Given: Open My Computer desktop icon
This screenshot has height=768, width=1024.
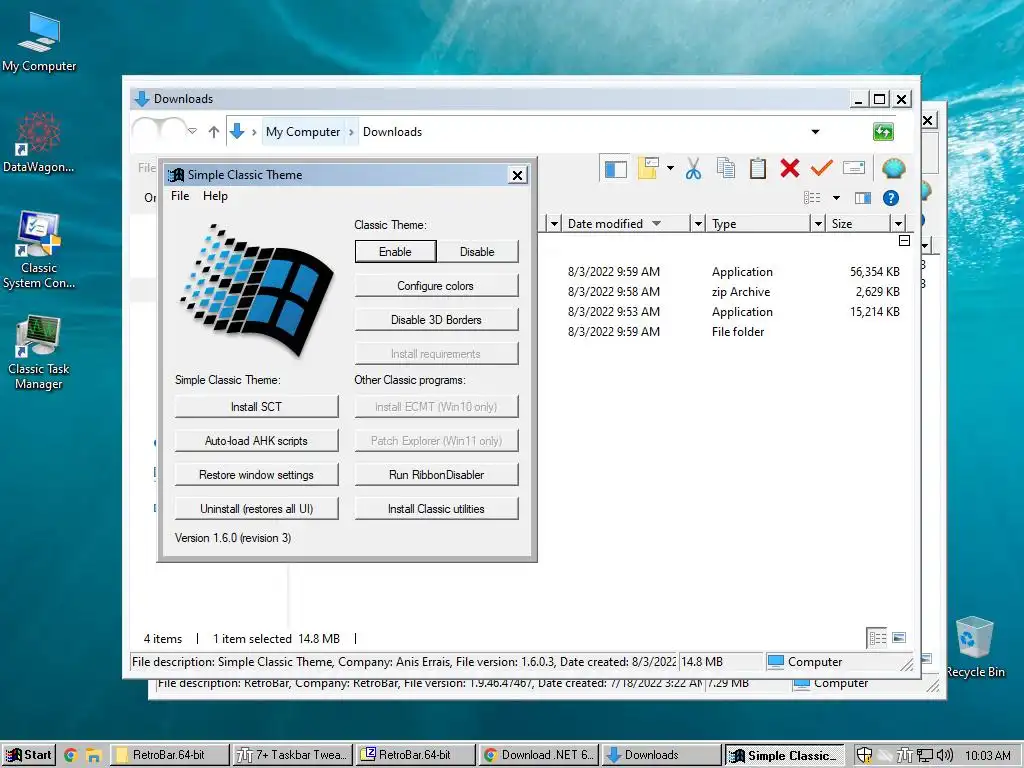Looking at the screenshot, I should [x=39, y=42].
